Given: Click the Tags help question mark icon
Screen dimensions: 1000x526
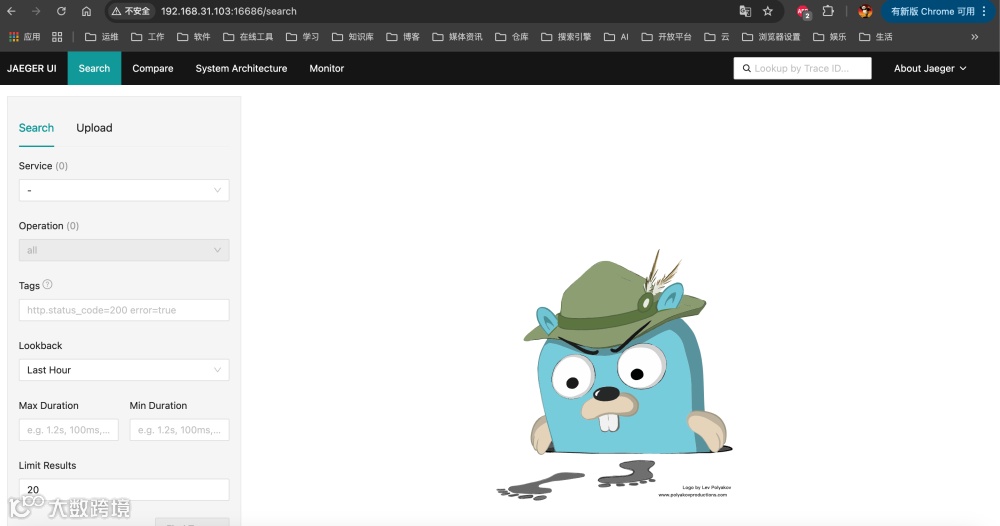Looking at the screenshot, I should pos(48,285).
